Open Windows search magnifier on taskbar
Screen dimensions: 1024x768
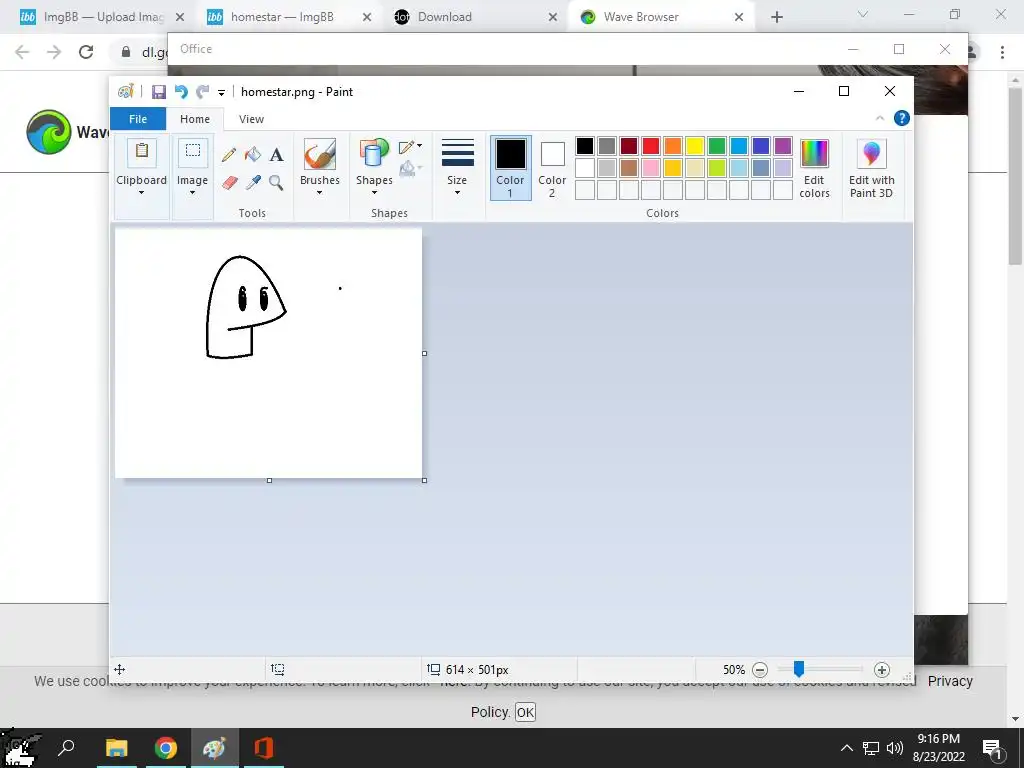(66, 748)
